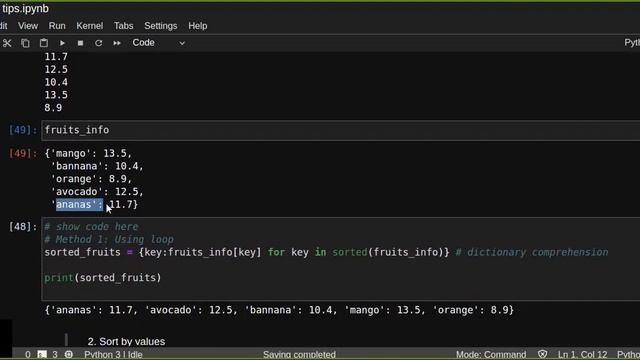Open the Help menu
The width and height of the screenshot is (640, 360).
pyautogui.click(x=198, y=26)
